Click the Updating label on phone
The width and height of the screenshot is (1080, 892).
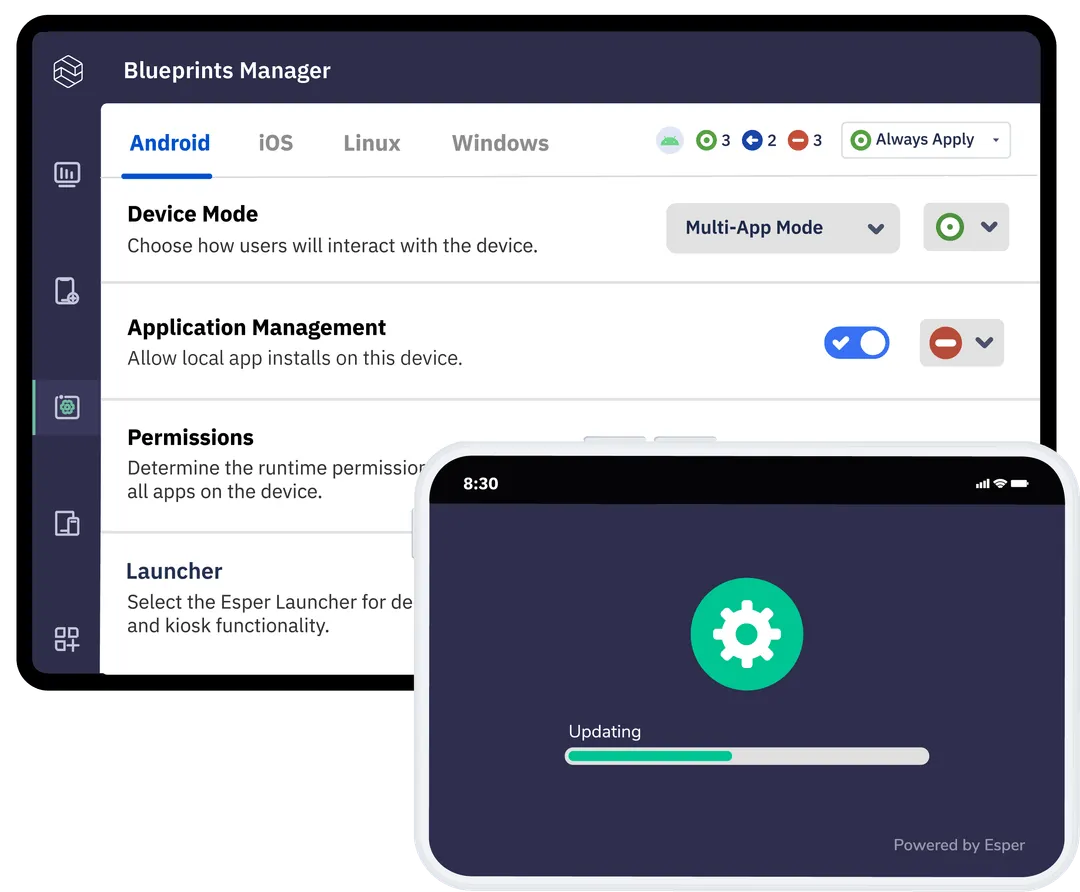[x=605, y=732]
